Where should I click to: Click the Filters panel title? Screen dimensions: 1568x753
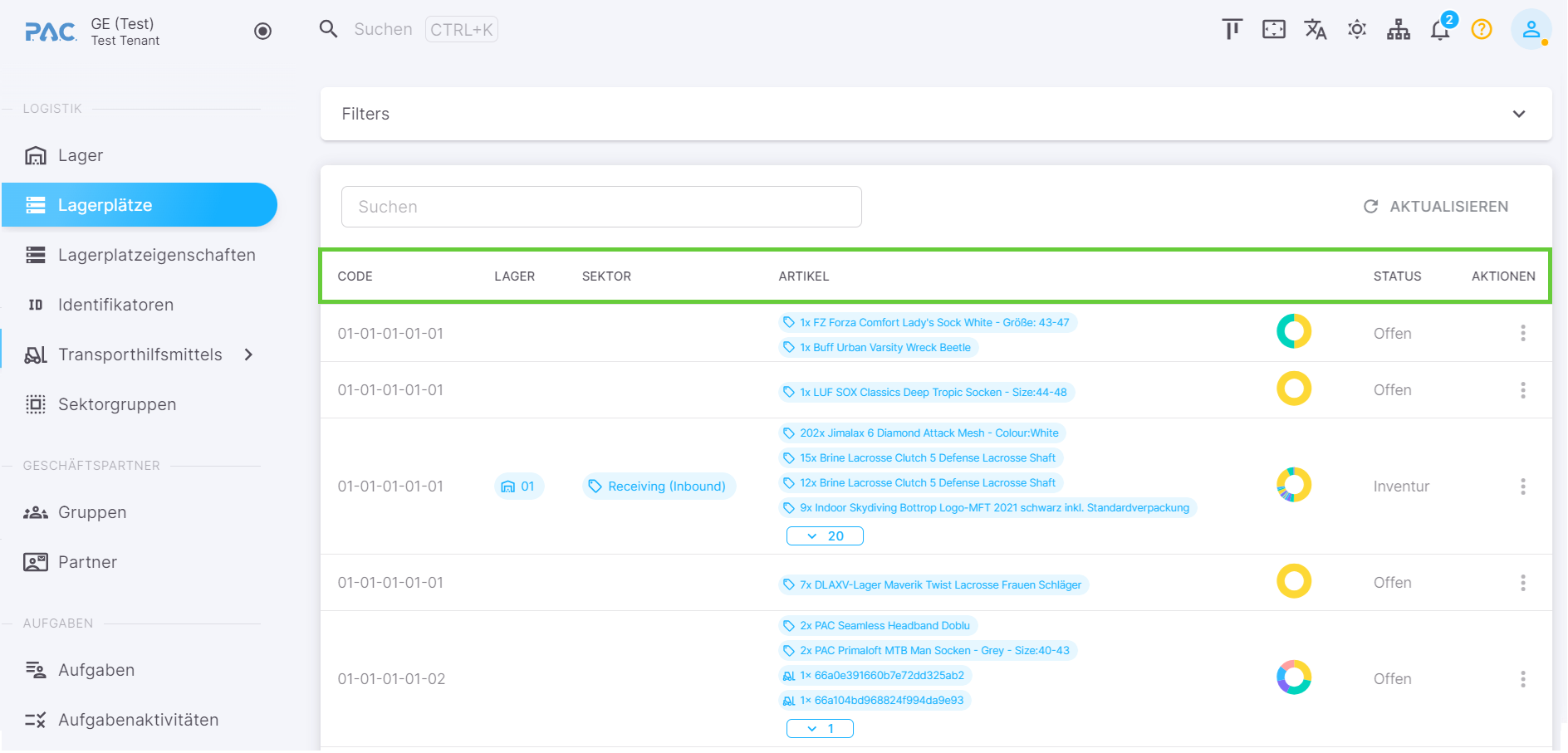pos(365,114)
